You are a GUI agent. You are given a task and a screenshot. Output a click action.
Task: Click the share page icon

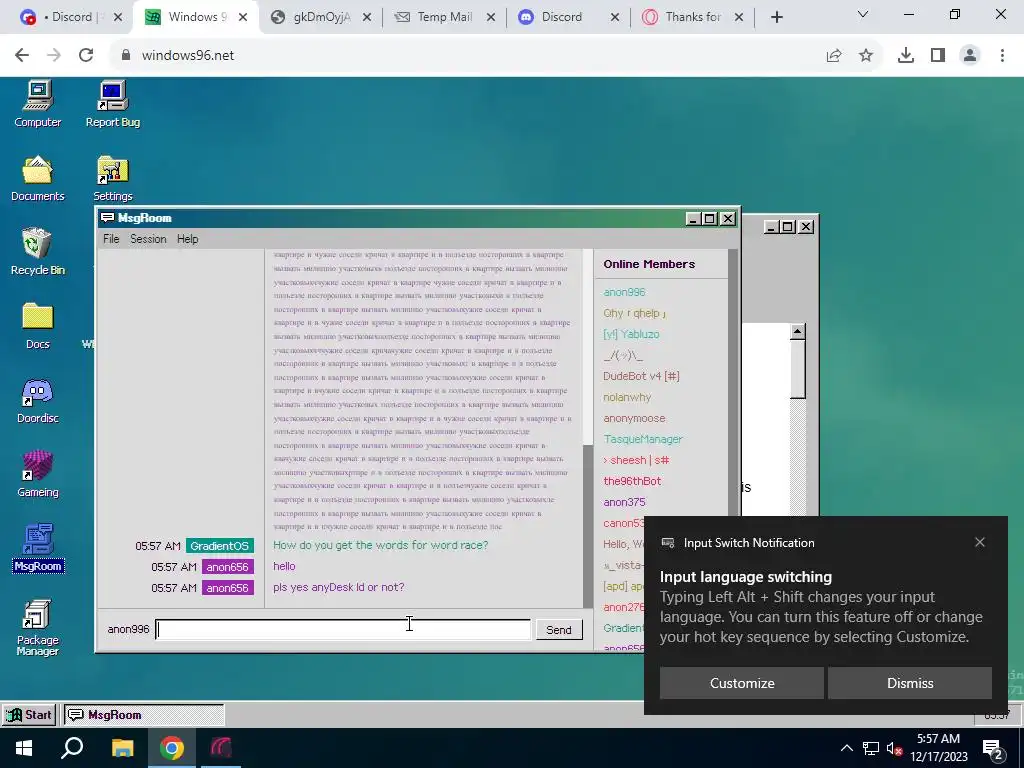(x=834, y=56)
